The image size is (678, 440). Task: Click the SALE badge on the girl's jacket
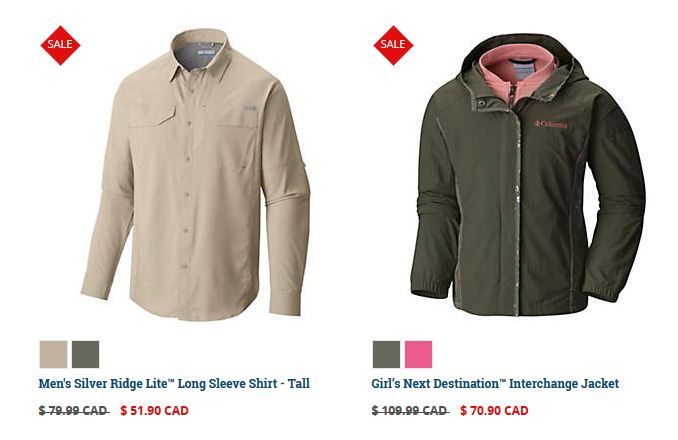(393, 45)
